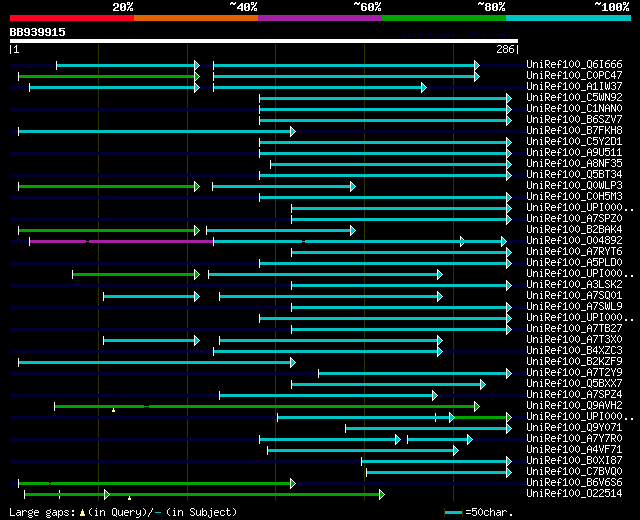The image size is (640, 520).
Task: Click the cyan ~100% identity legend segment
Action: pyautogui.click(x=568, y=18)
